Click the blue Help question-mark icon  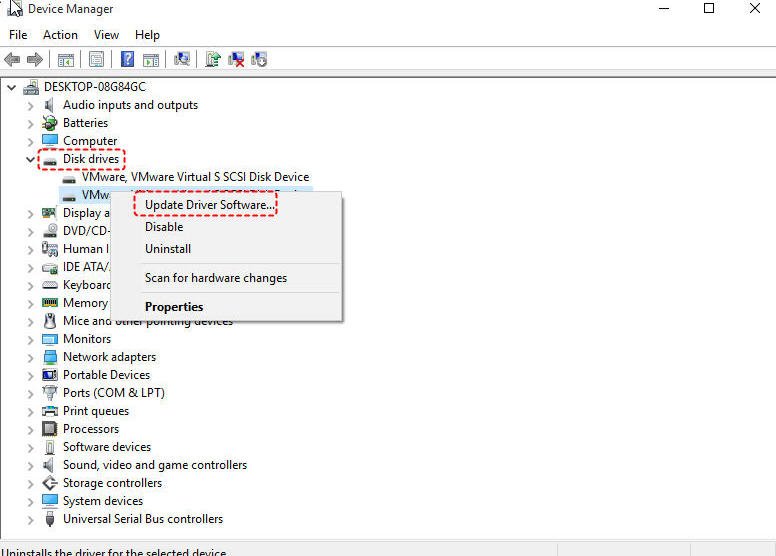(127, 59)
